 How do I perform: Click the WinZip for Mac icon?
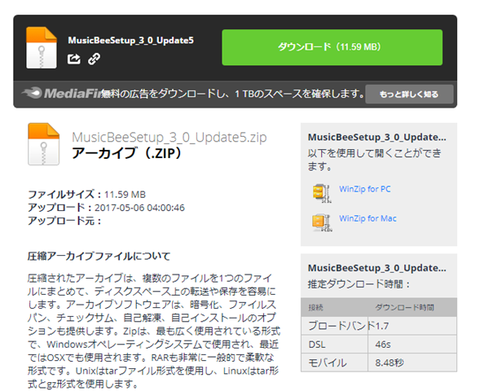point(322,222)
